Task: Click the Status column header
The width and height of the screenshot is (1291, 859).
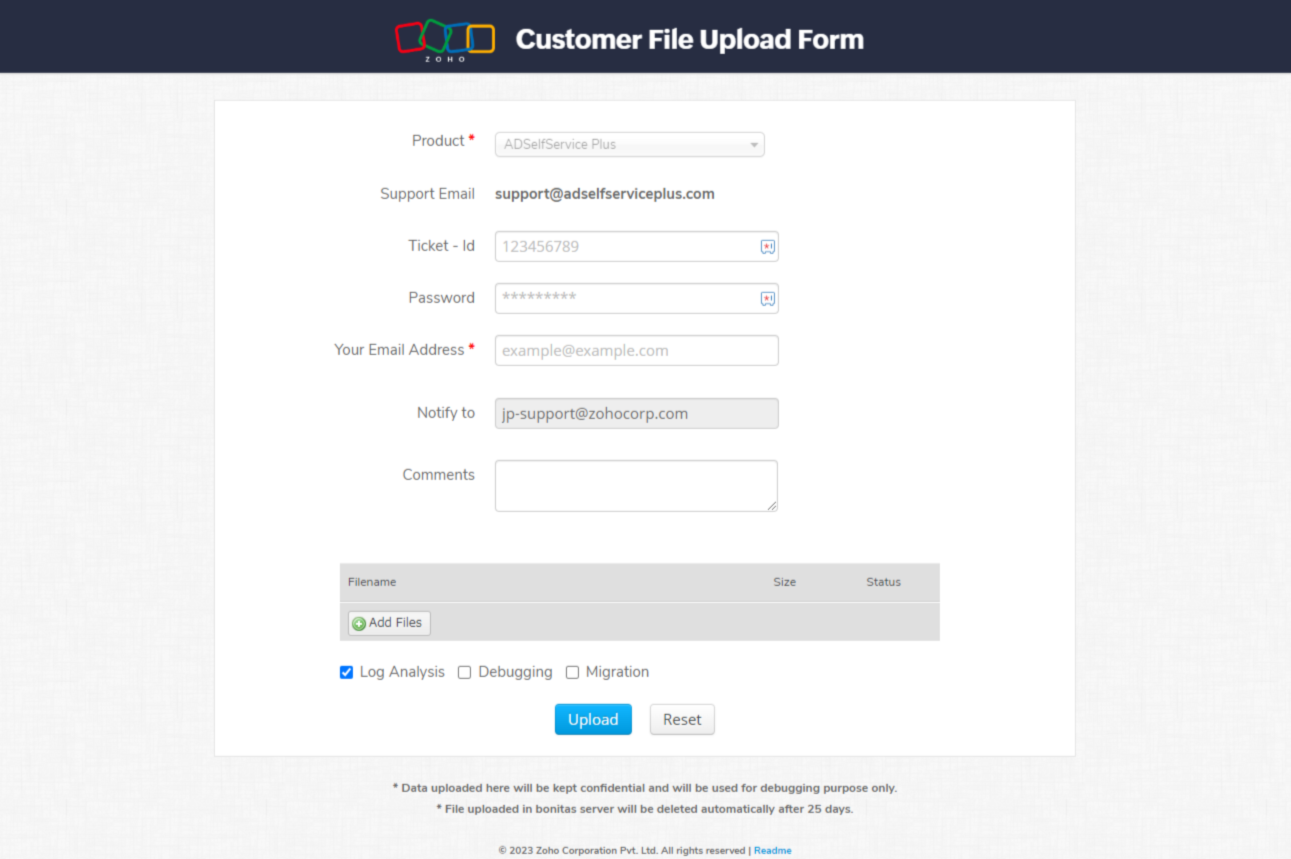Action: pyautogui.click(x=883, y=582)
